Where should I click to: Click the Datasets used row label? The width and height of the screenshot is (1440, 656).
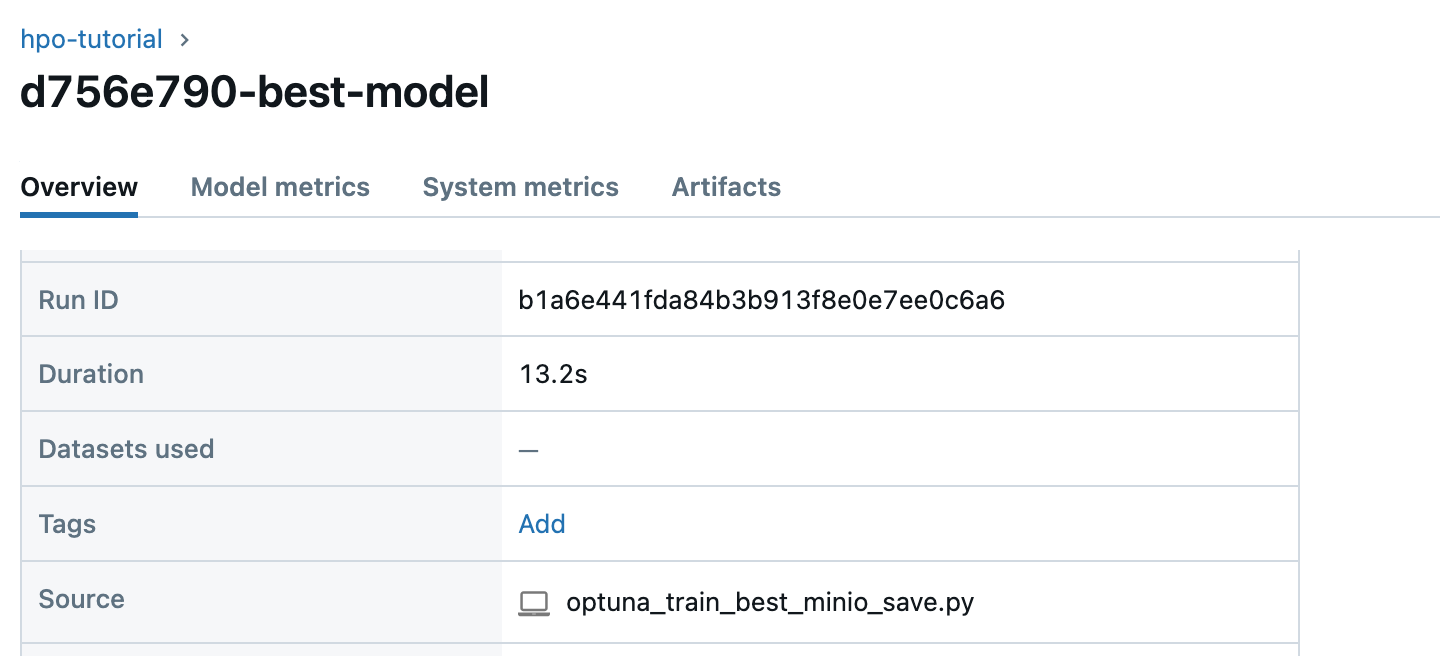click(126, 449)
